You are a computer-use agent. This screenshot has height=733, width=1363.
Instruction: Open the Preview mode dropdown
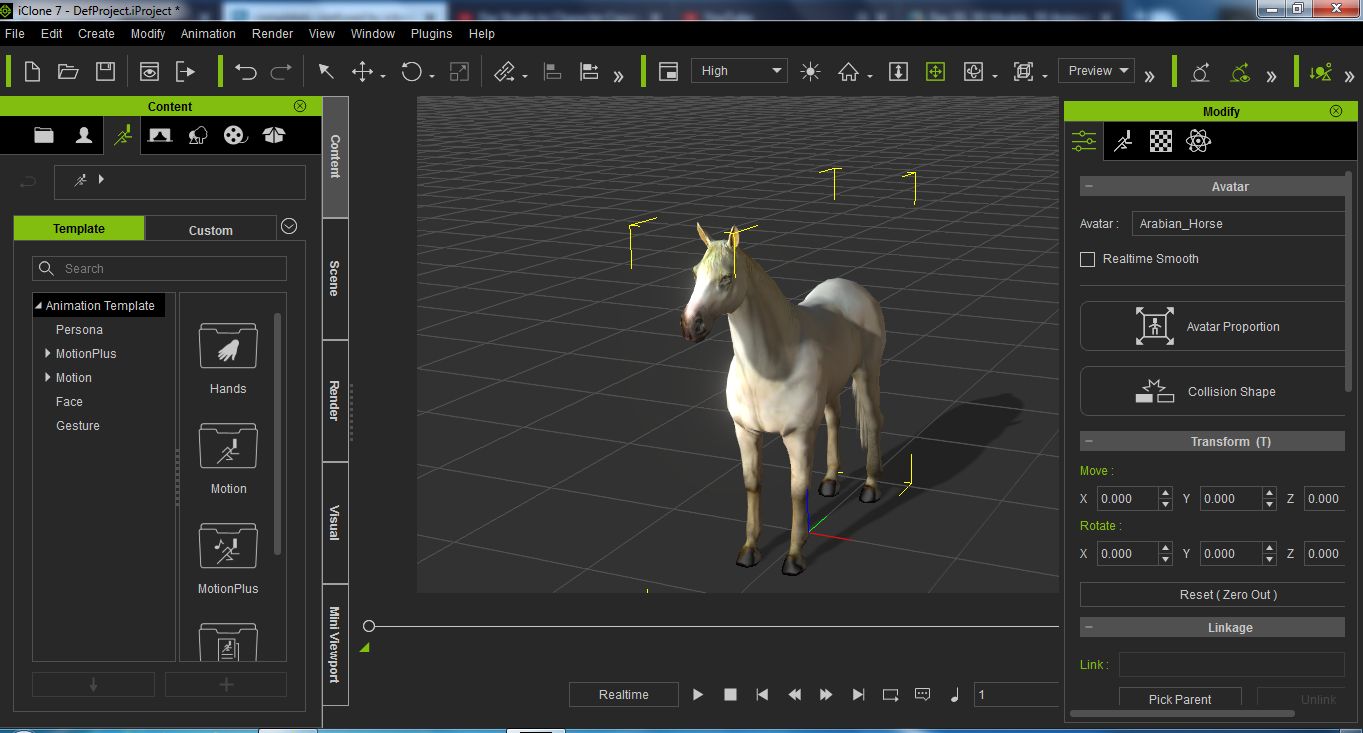point(1096,71)
